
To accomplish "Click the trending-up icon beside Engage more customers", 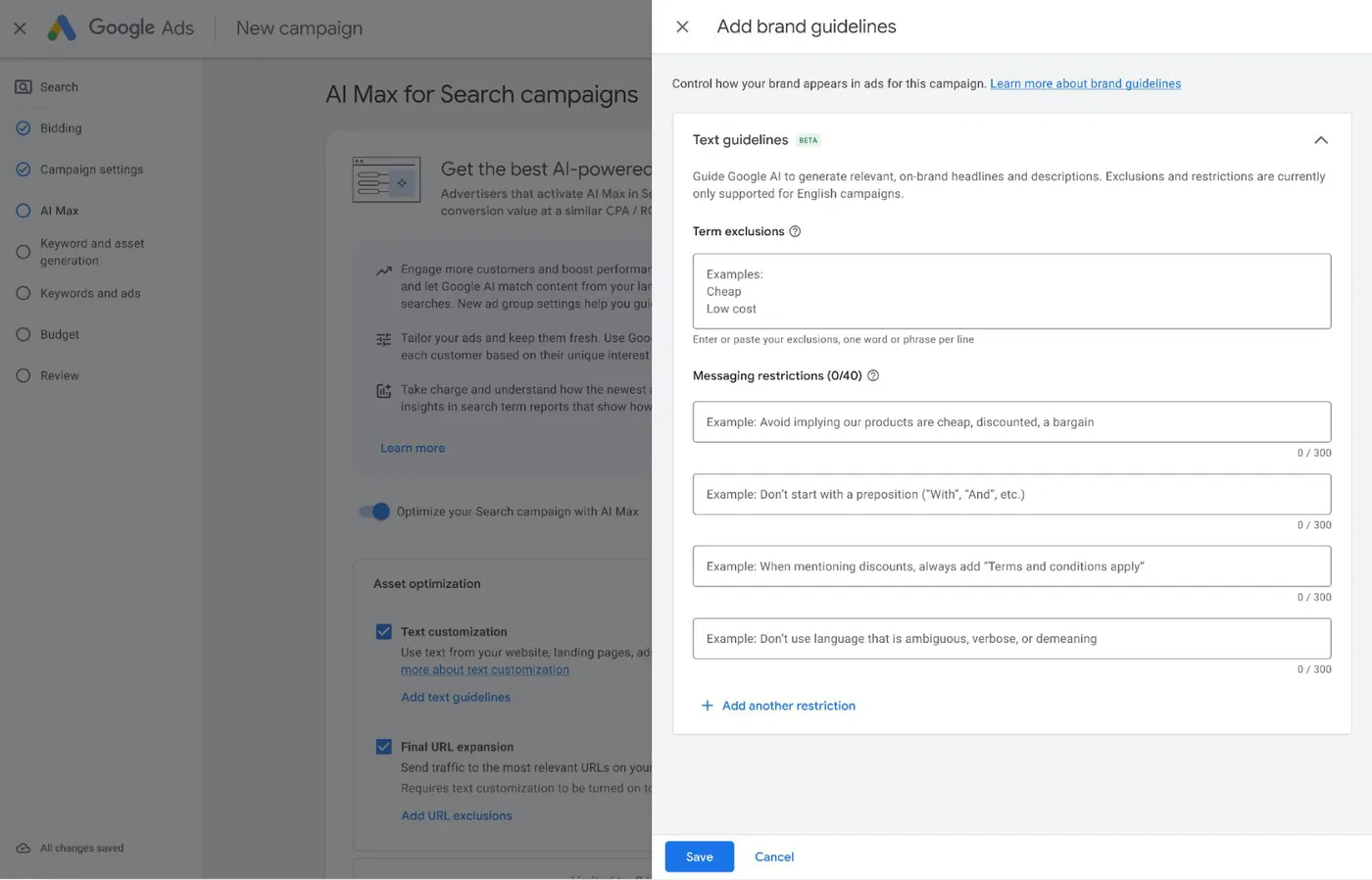I will coord(384,270).
